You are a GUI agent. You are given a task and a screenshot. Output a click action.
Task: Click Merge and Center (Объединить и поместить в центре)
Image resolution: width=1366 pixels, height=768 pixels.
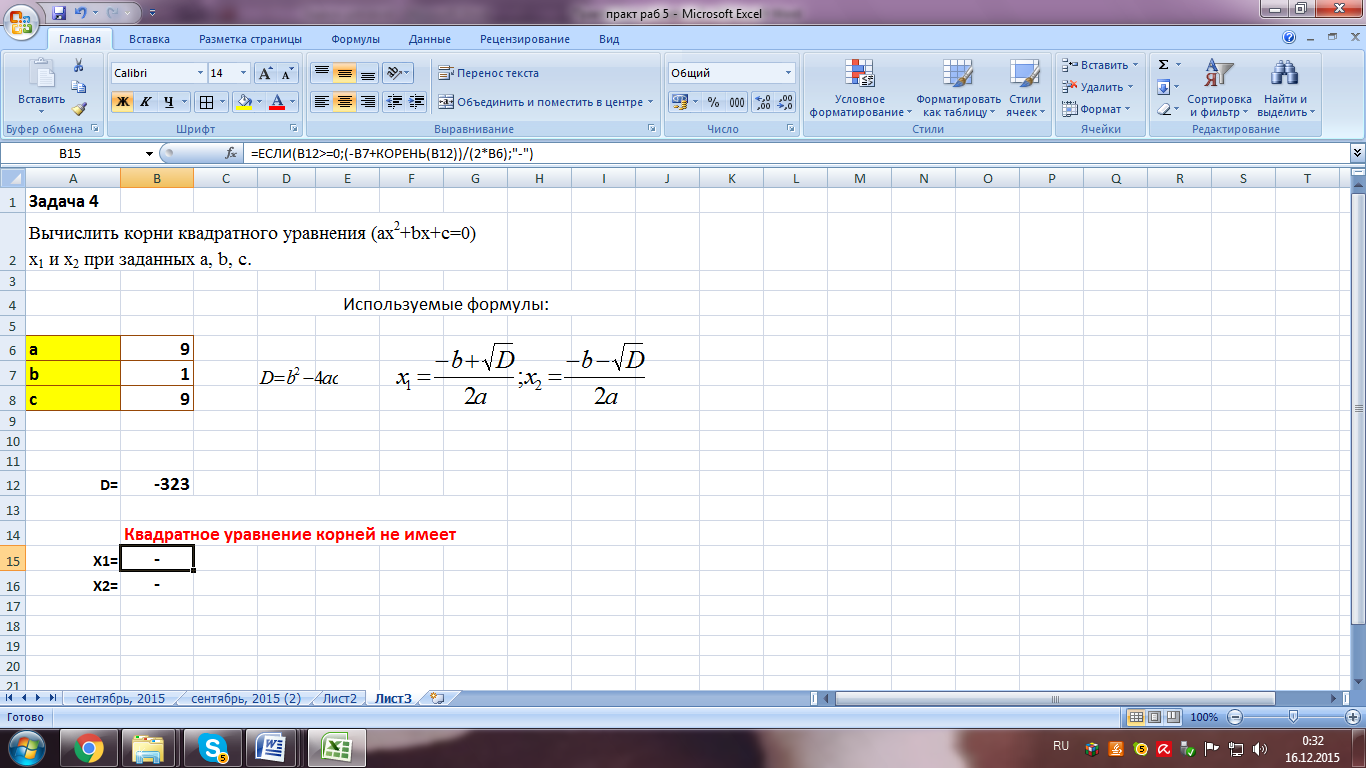(x=545, y=102)
